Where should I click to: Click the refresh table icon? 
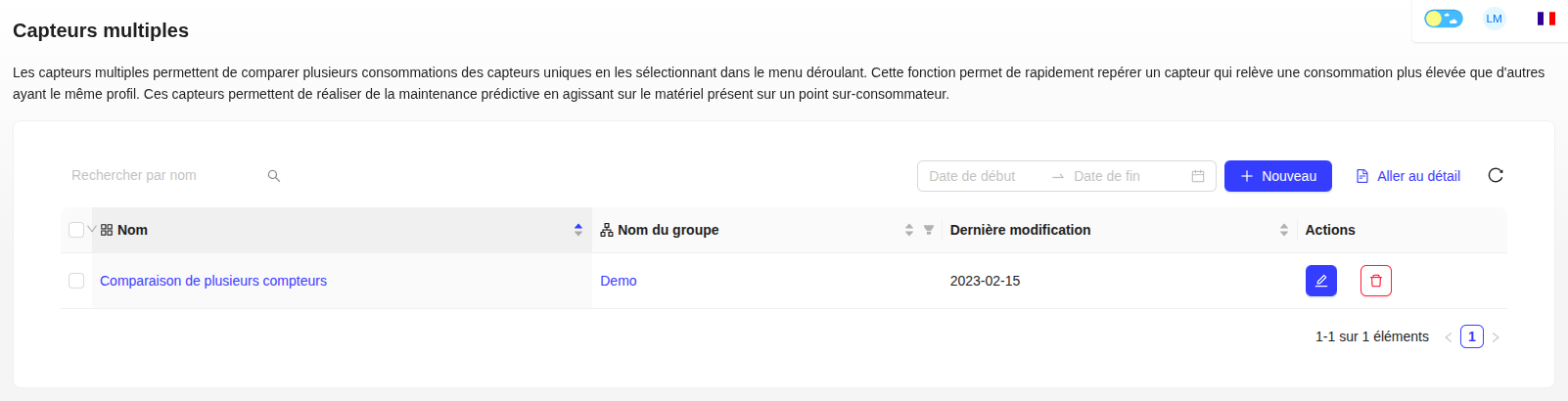pos(1495,175)
